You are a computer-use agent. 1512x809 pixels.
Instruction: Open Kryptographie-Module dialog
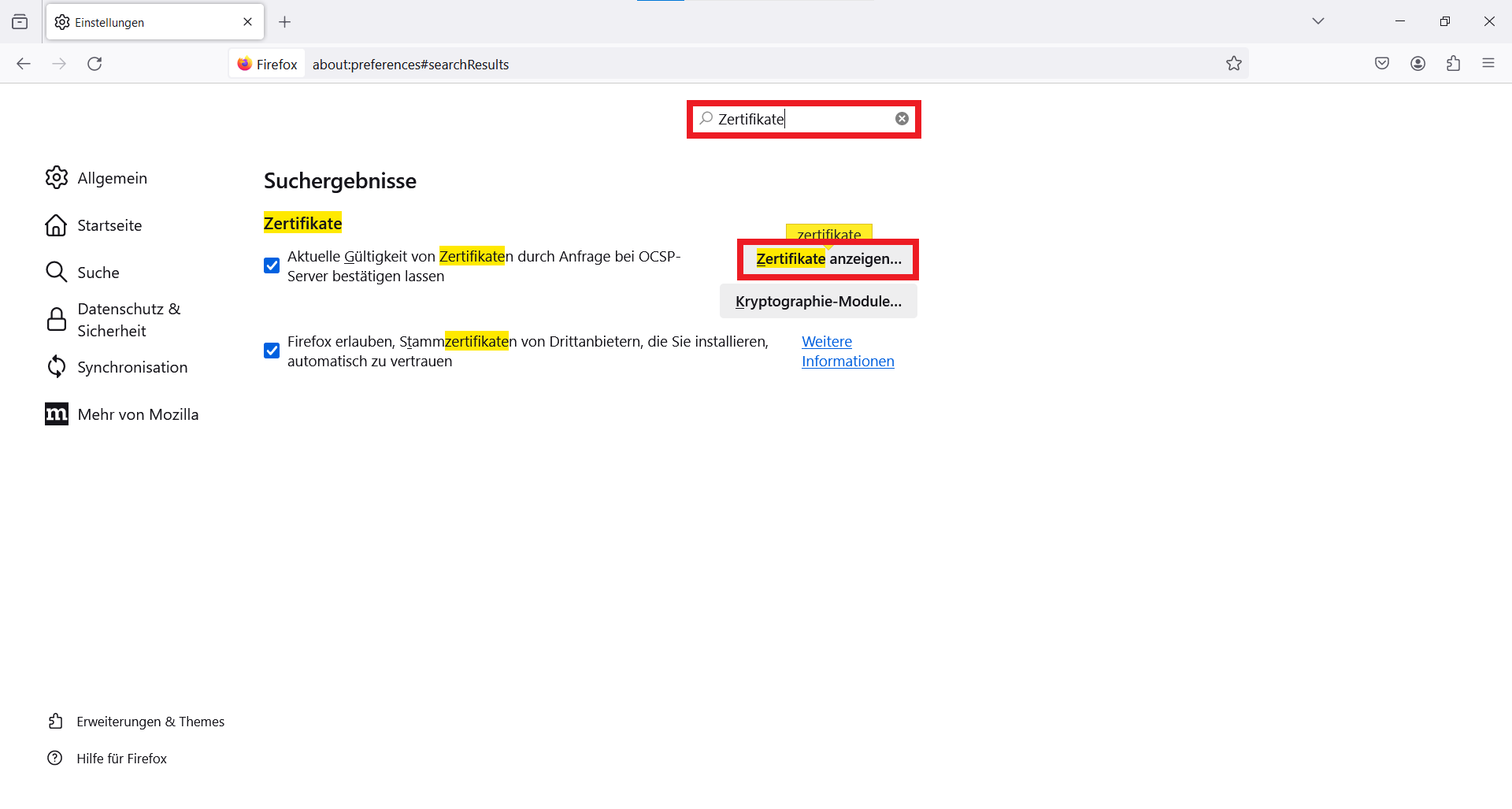[x=818, y=302]
